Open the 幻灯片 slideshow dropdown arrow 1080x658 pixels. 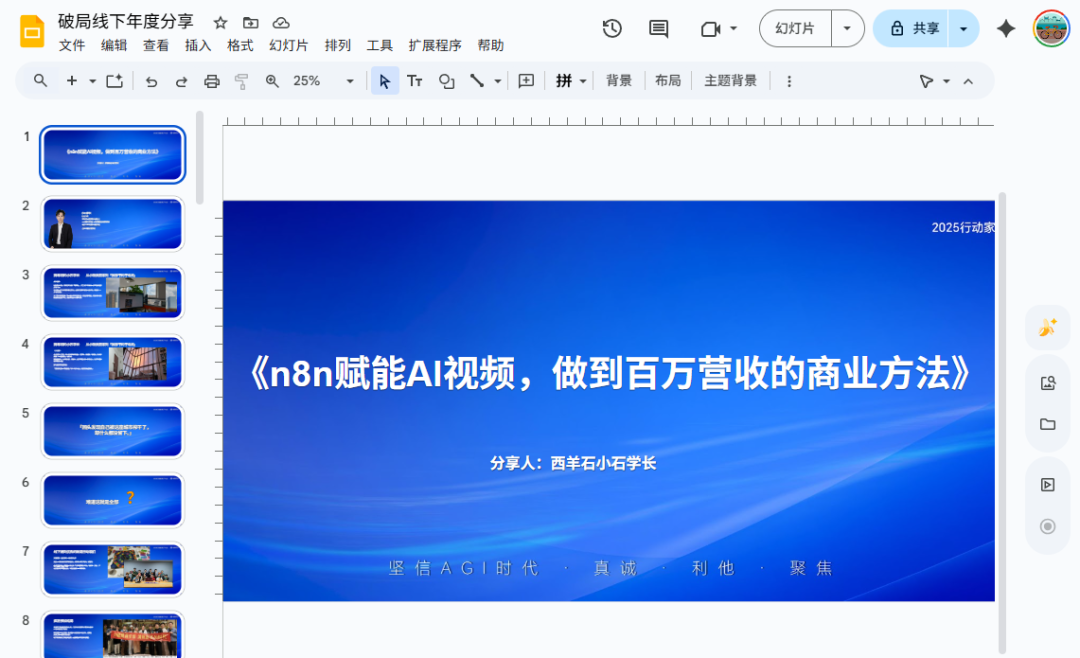[845, 29]
